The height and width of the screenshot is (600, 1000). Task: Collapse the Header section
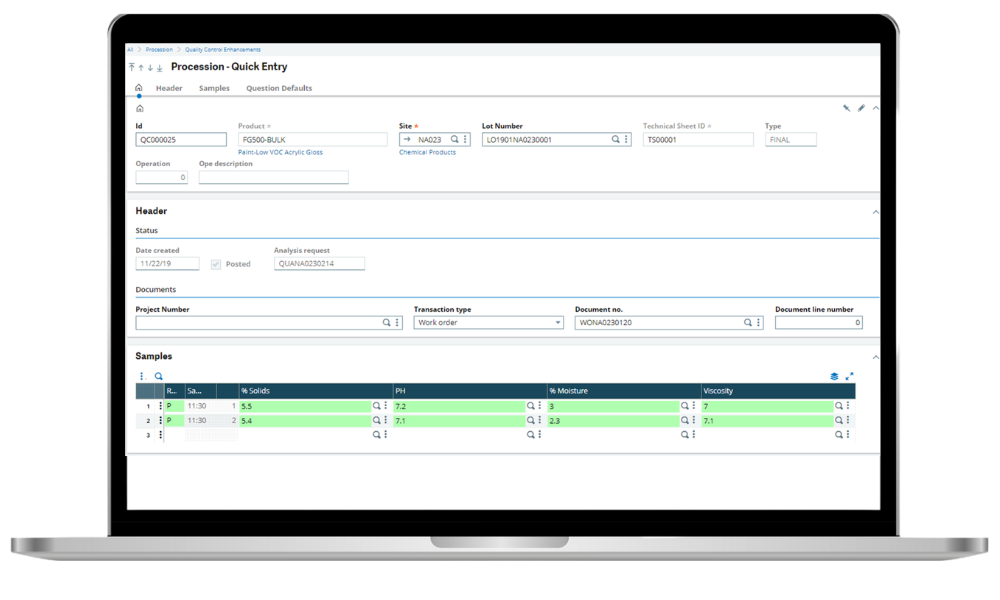click(x=876, y=212)
